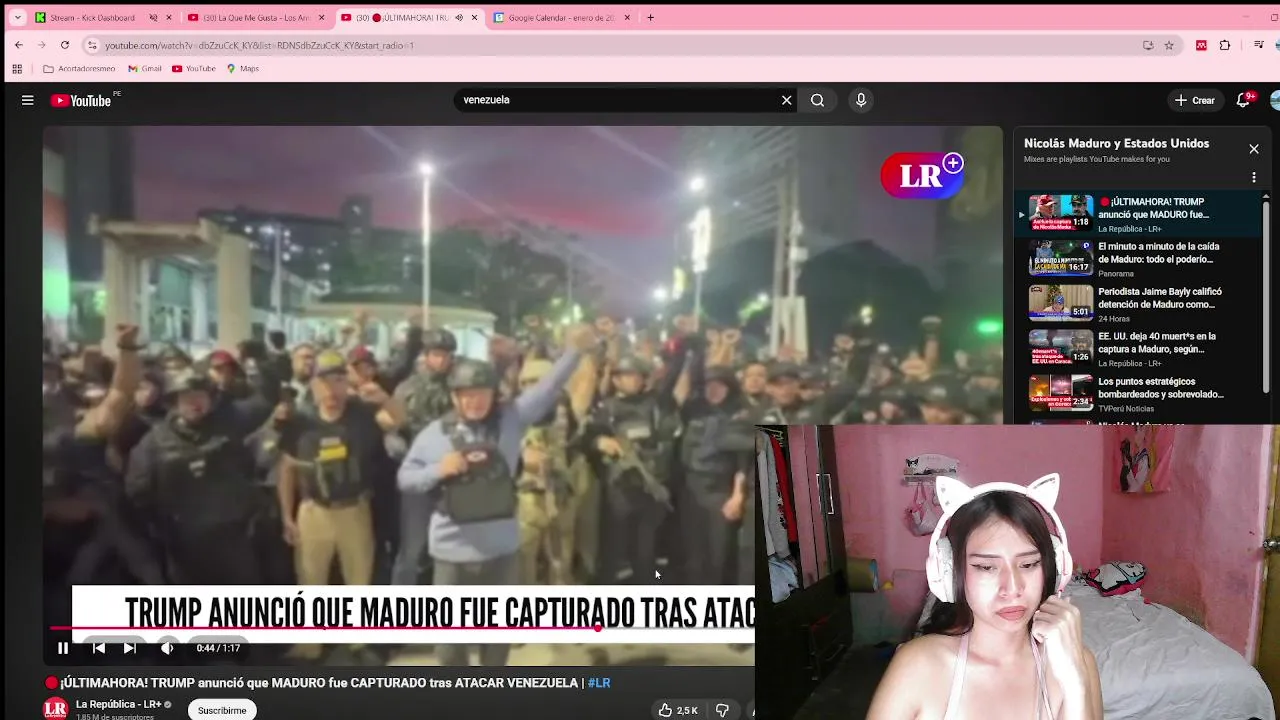The width and height of the screenshot is (1280, 720).
Task: Expand the tab search dropdown arrow
Action: pyautogui.click(x=17, y=18)
